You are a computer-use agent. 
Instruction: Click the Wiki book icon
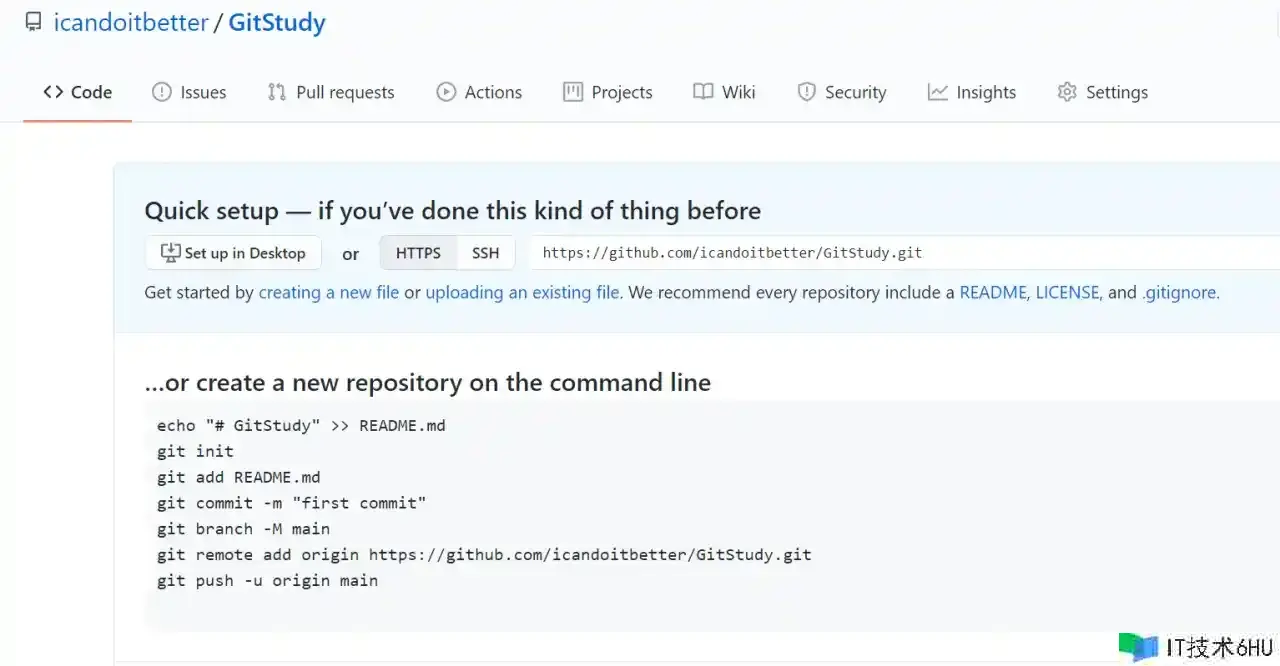[703, 92]
